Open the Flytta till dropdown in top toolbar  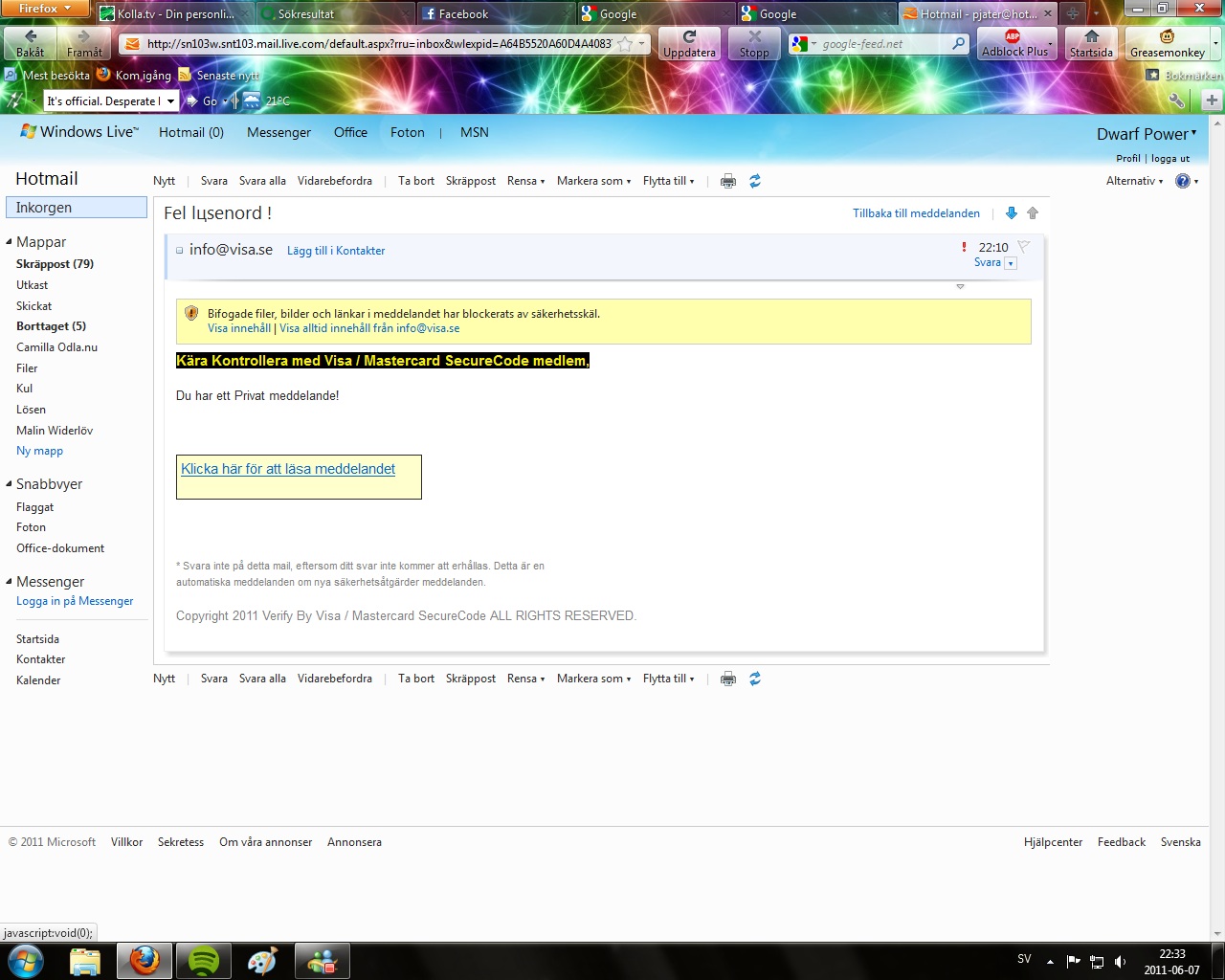tap(668, 181)
